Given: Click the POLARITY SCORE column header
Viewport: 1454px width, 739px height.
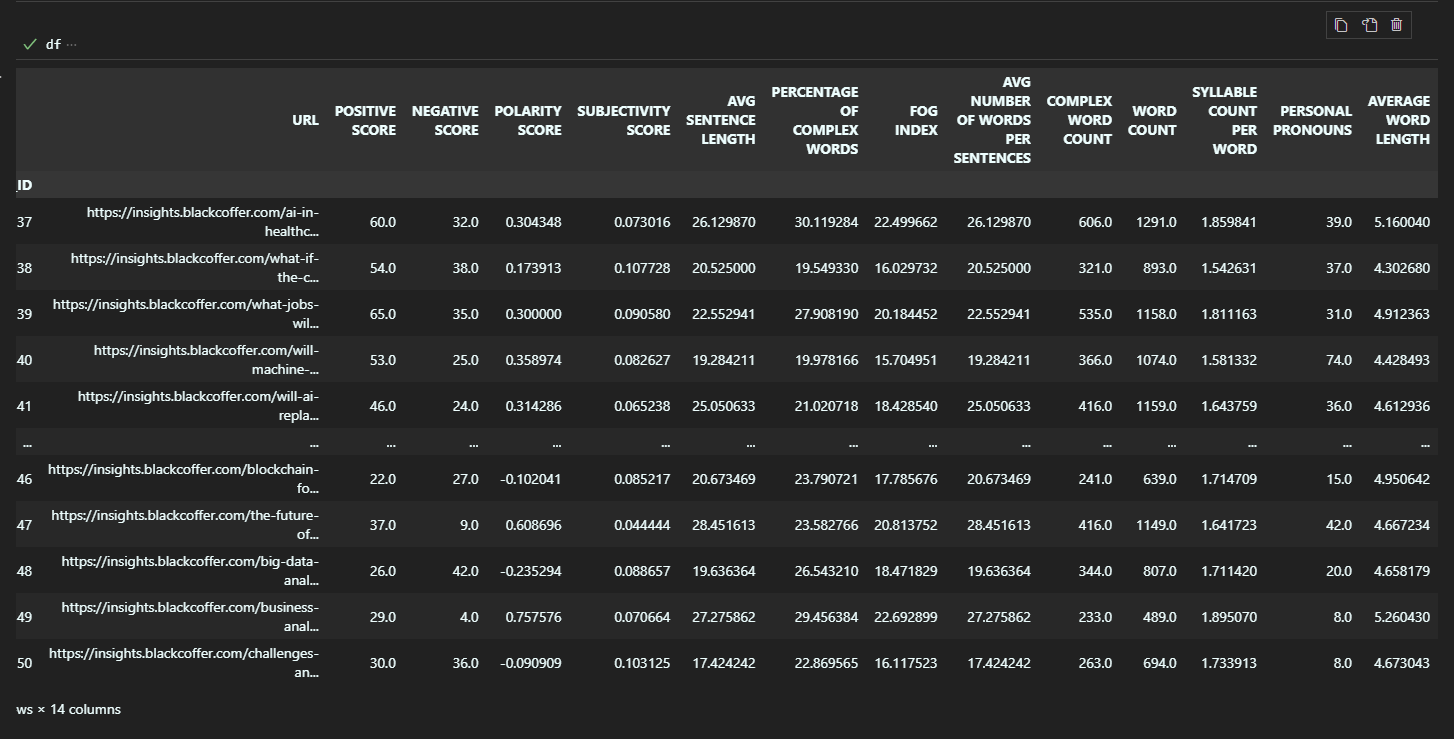Looking at the screenshot, I should (528, 120).
